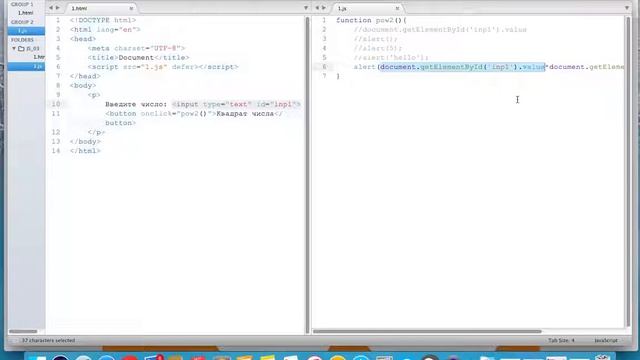640x360 pixels.
Task: Click line number 6 in 1.js gutter
Action: [324, 67]
